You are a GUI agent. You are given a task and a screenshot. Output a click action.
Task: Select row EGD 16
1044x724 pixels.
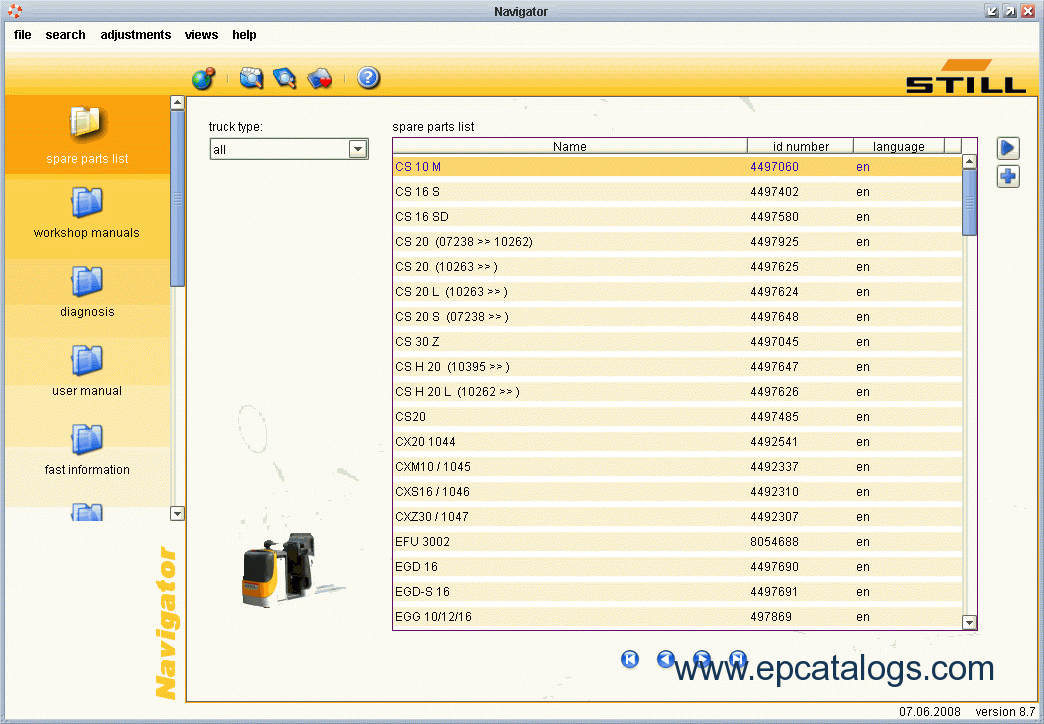[677, 566]
